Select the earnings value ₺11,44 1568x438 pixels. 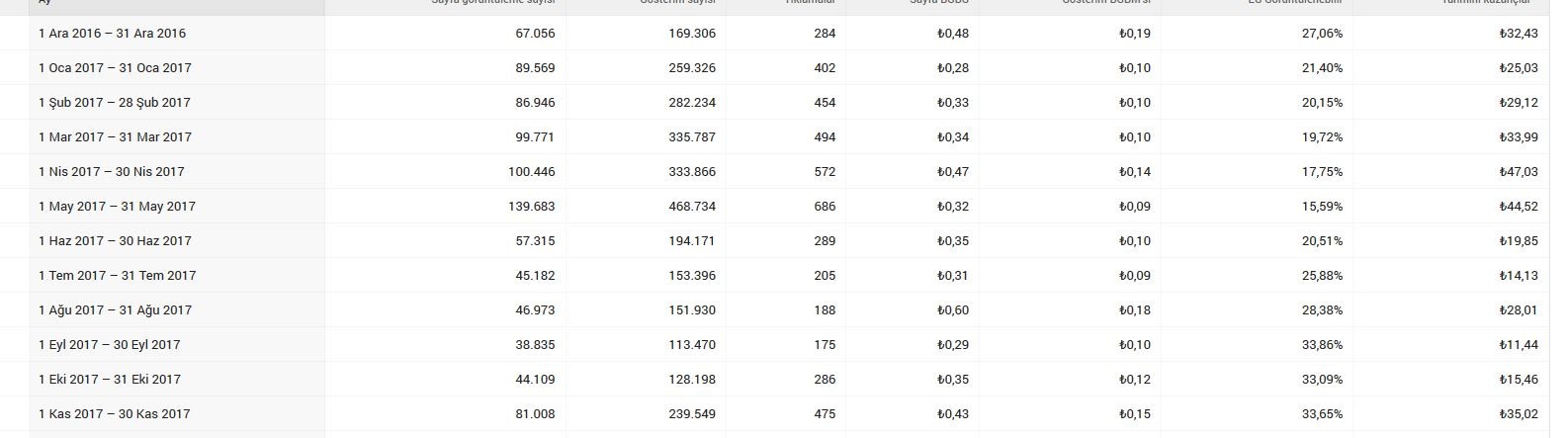1519,344
